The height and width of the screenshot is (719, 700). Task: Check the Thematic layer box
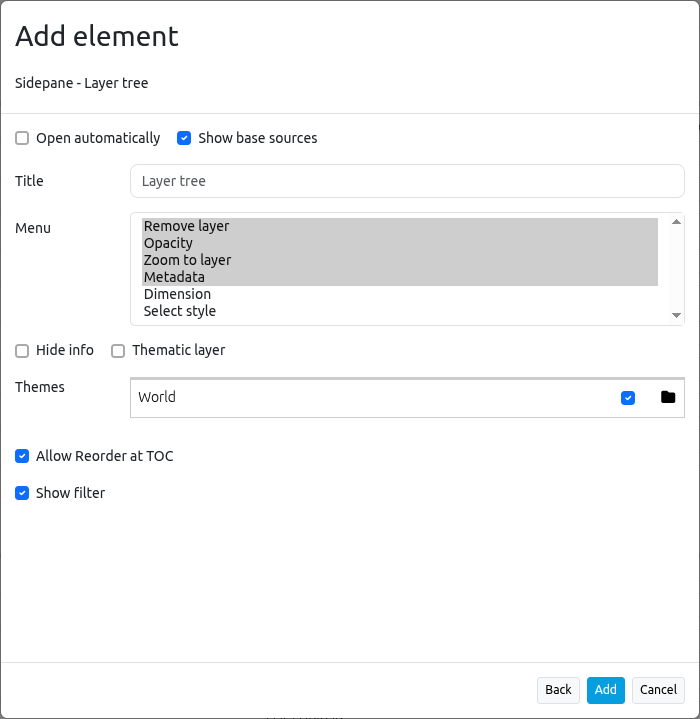point(118,351)
